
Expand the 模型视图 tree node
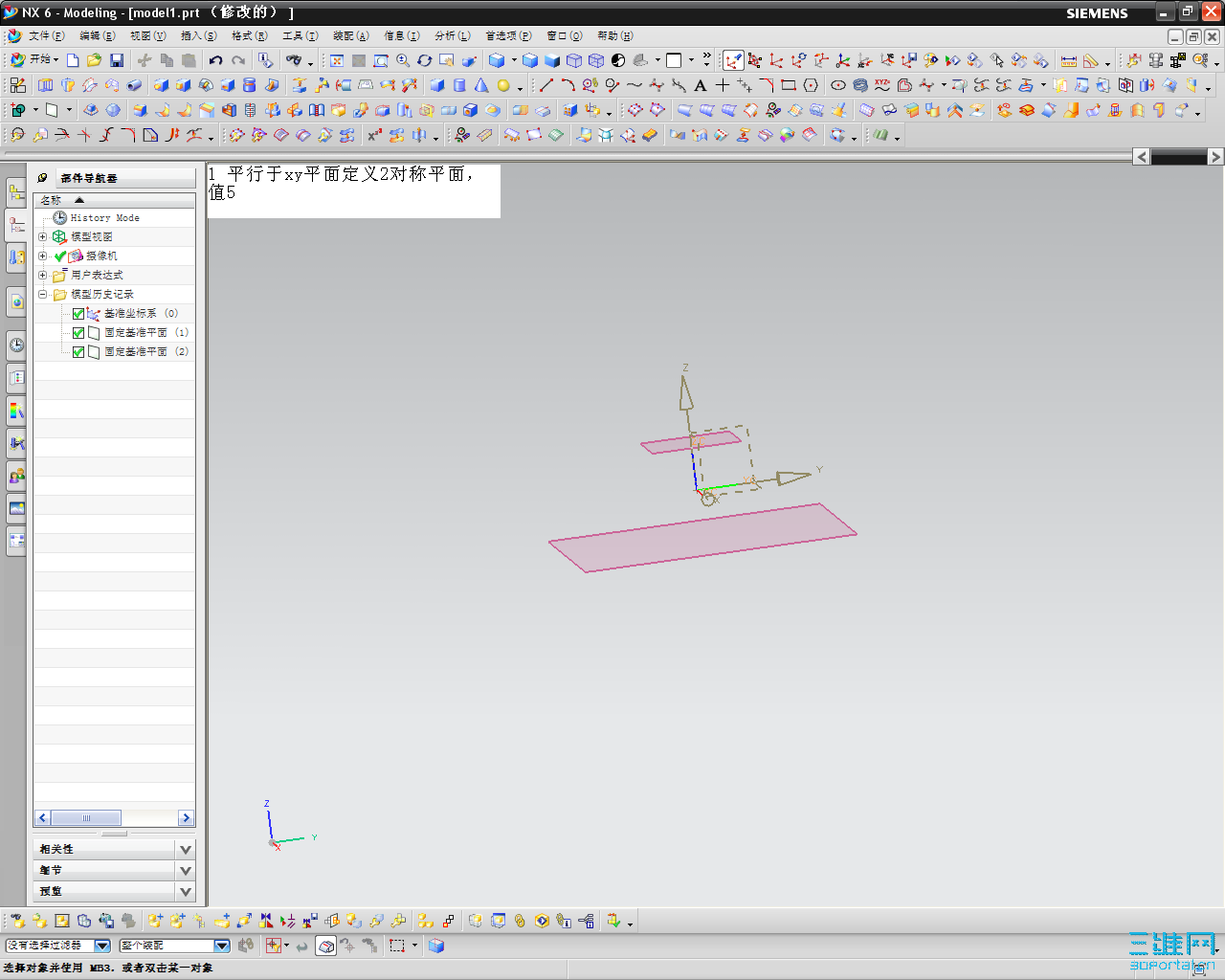point(42,236)
